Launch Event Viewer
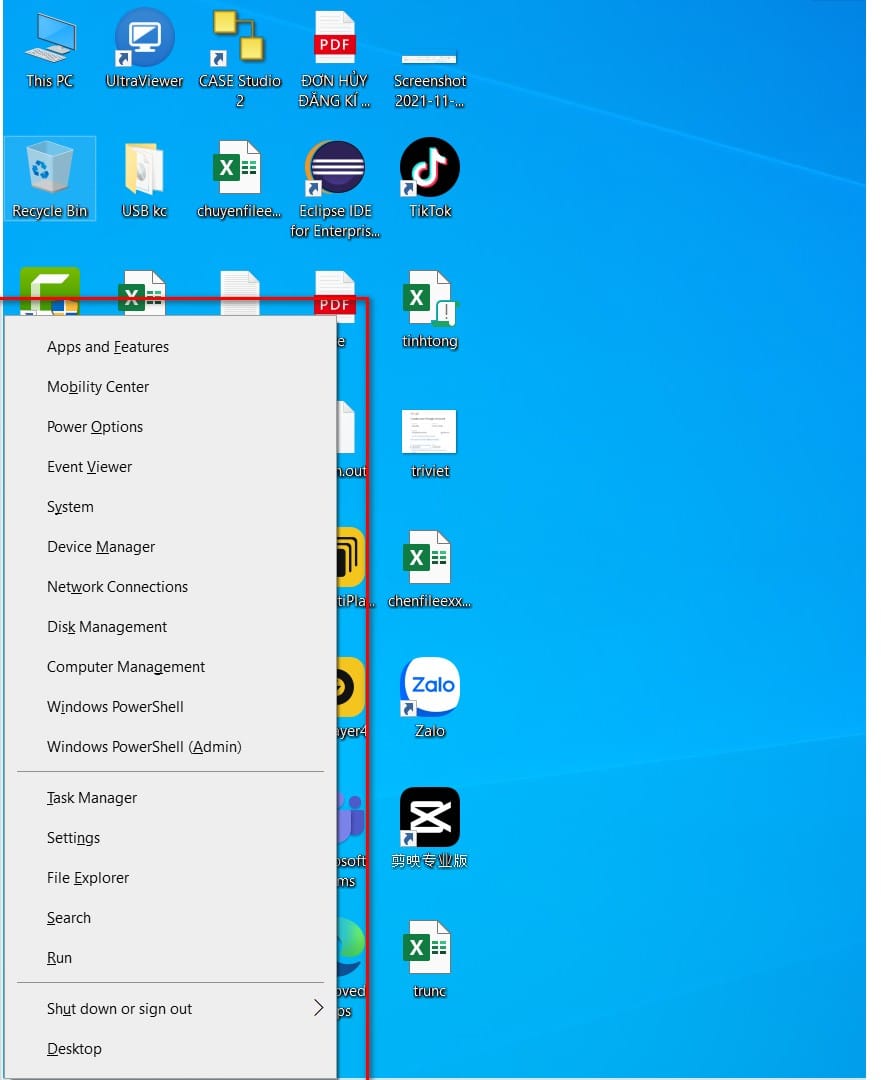This screenshot has height=1080, width=881. point(170,467)
